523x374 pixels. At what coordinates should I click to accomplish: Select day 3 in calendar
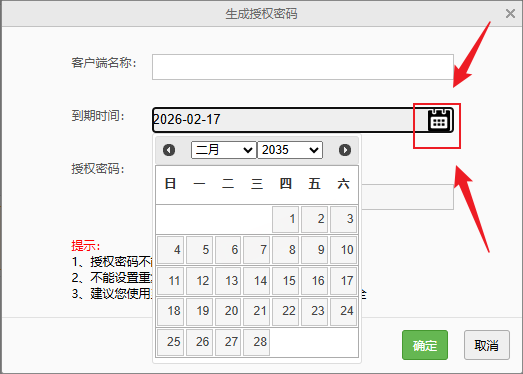(344, 219)
